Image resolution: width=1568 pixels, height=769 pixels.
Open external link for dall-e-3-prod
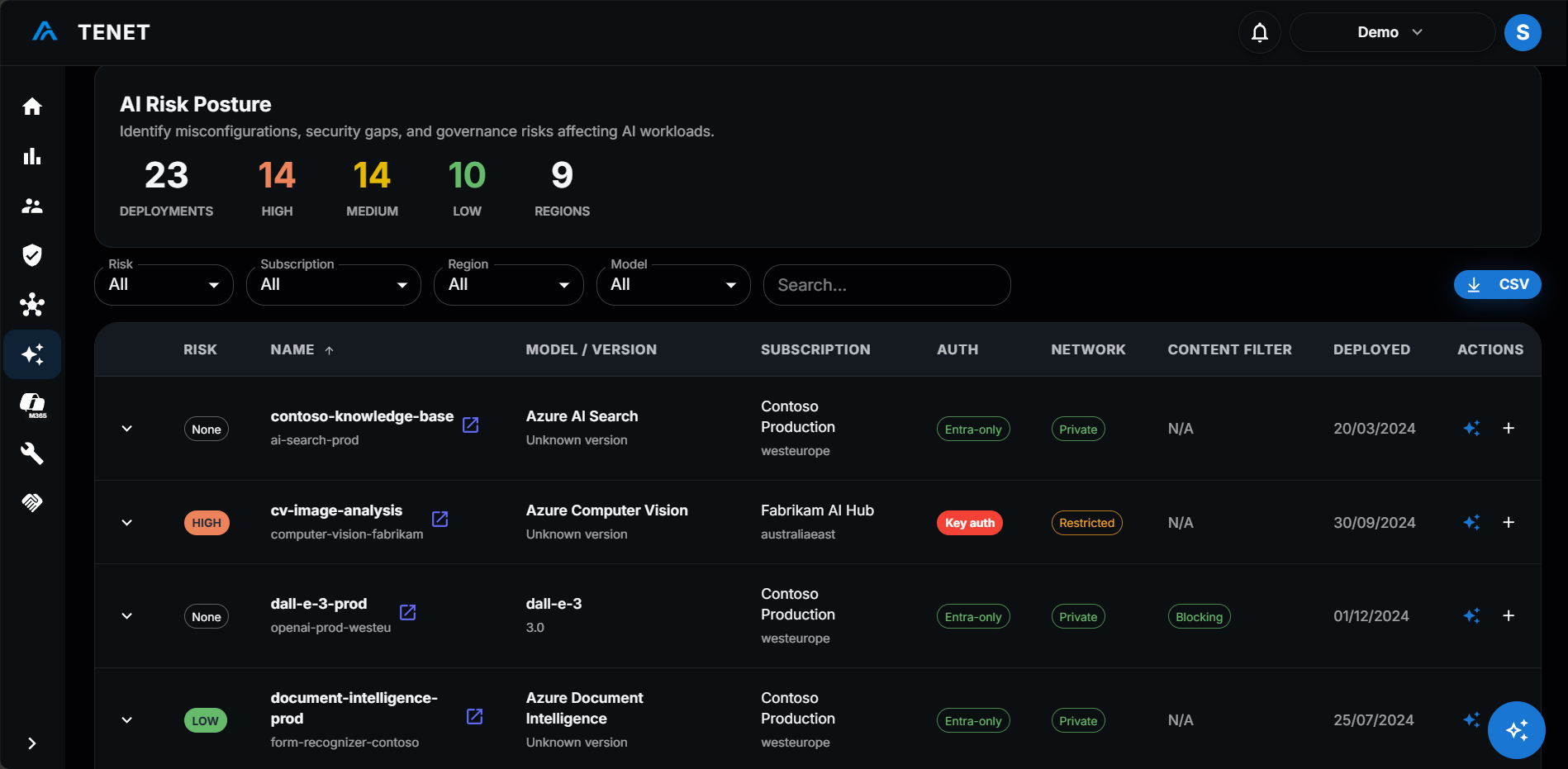(407, 612)
